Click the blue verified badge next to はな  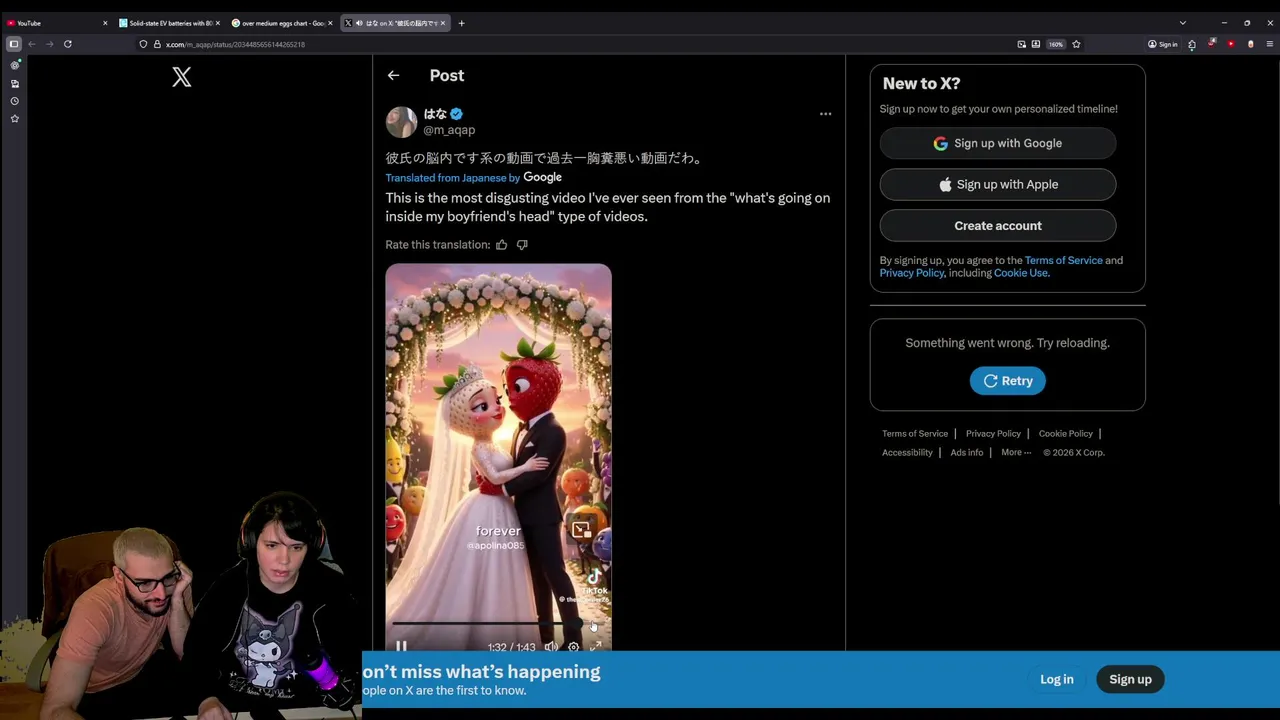coord(456,114)
